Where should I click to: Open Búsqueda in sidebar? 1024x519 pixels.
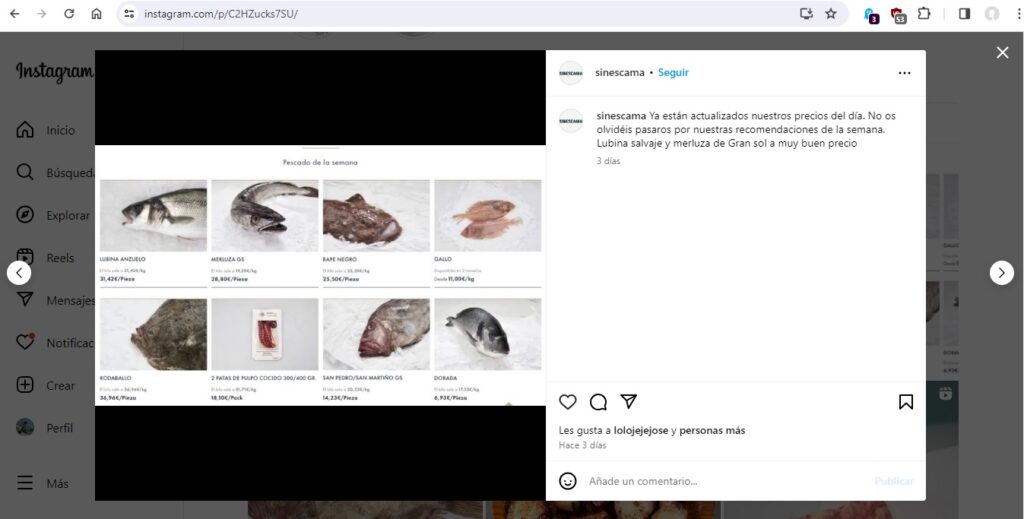pyautogui.click(x=56, y=173)
